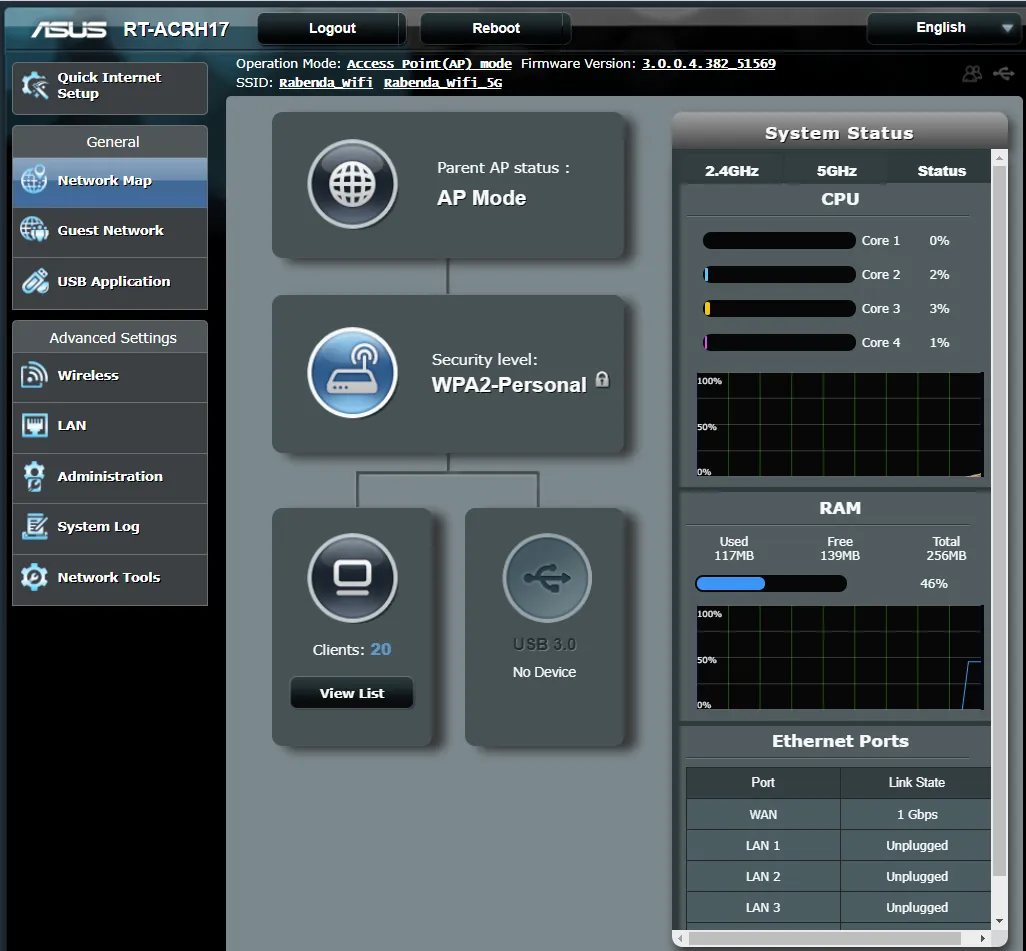Click the scroll down arrow in System Status
The image size is (1026, 951).
click(999, 920)
